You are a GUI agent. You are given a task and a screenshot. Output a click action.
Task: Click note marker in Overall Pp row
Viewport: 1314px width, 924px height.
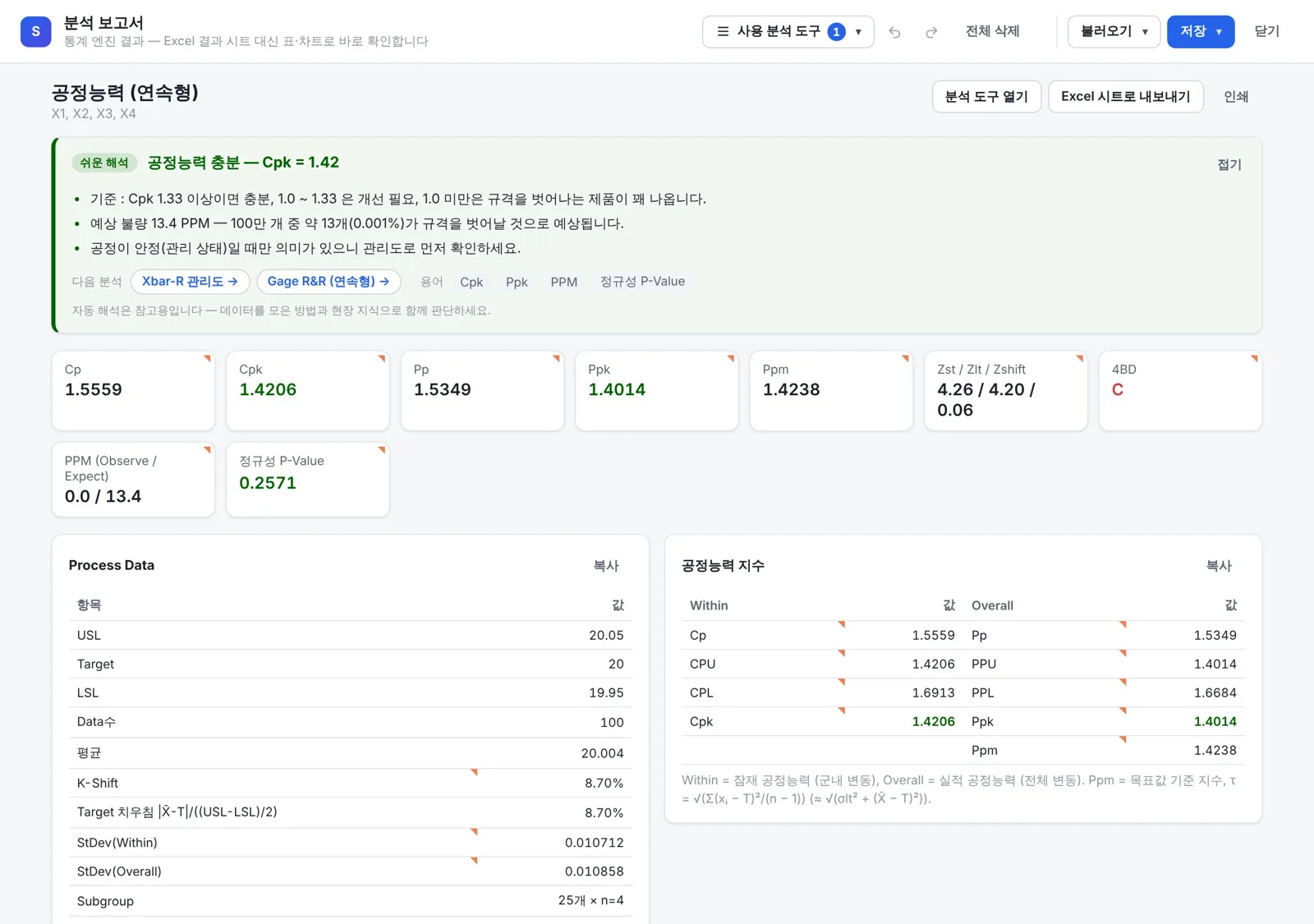[1123, 624]
